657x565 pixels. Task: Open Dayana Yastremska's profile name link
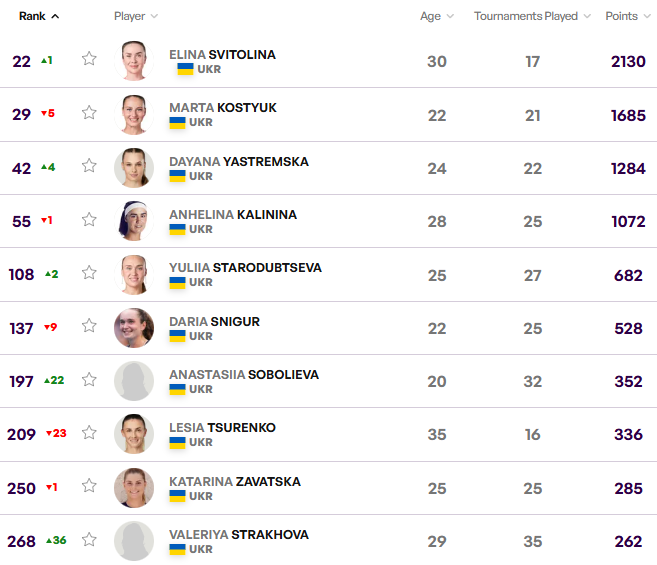(238, 161)
